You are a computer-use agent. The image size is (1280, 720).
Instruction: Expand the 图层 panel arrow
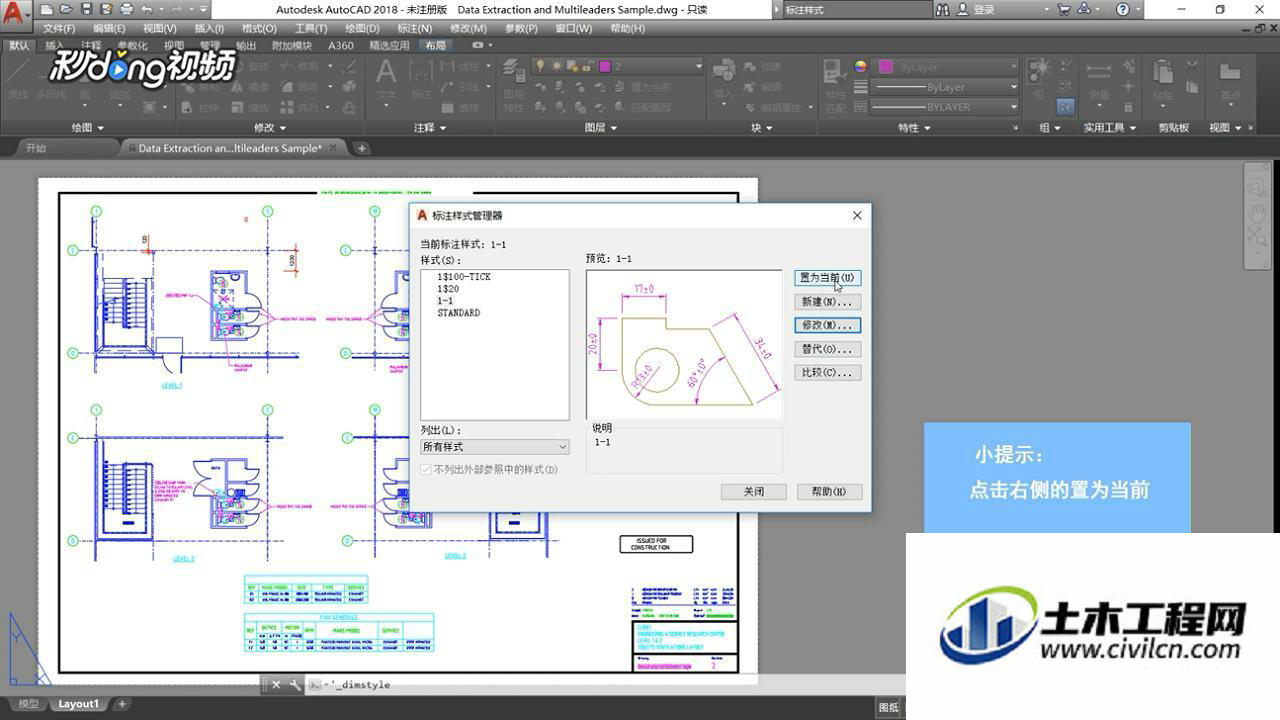(x=613, y=128)
